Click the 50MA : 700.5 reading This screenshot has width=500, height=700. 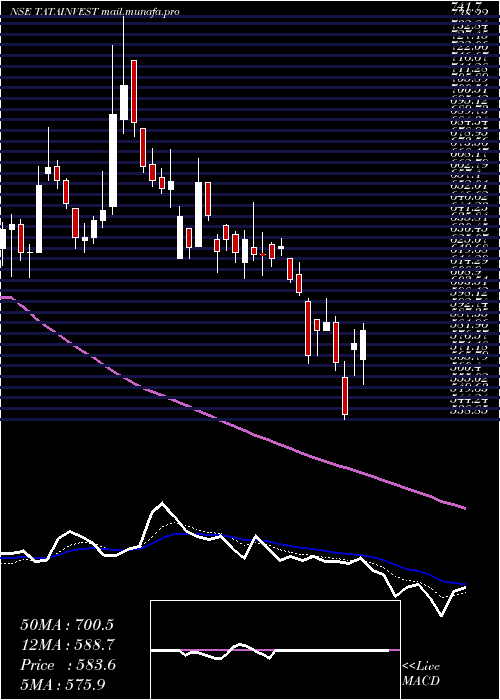(67, 625)
